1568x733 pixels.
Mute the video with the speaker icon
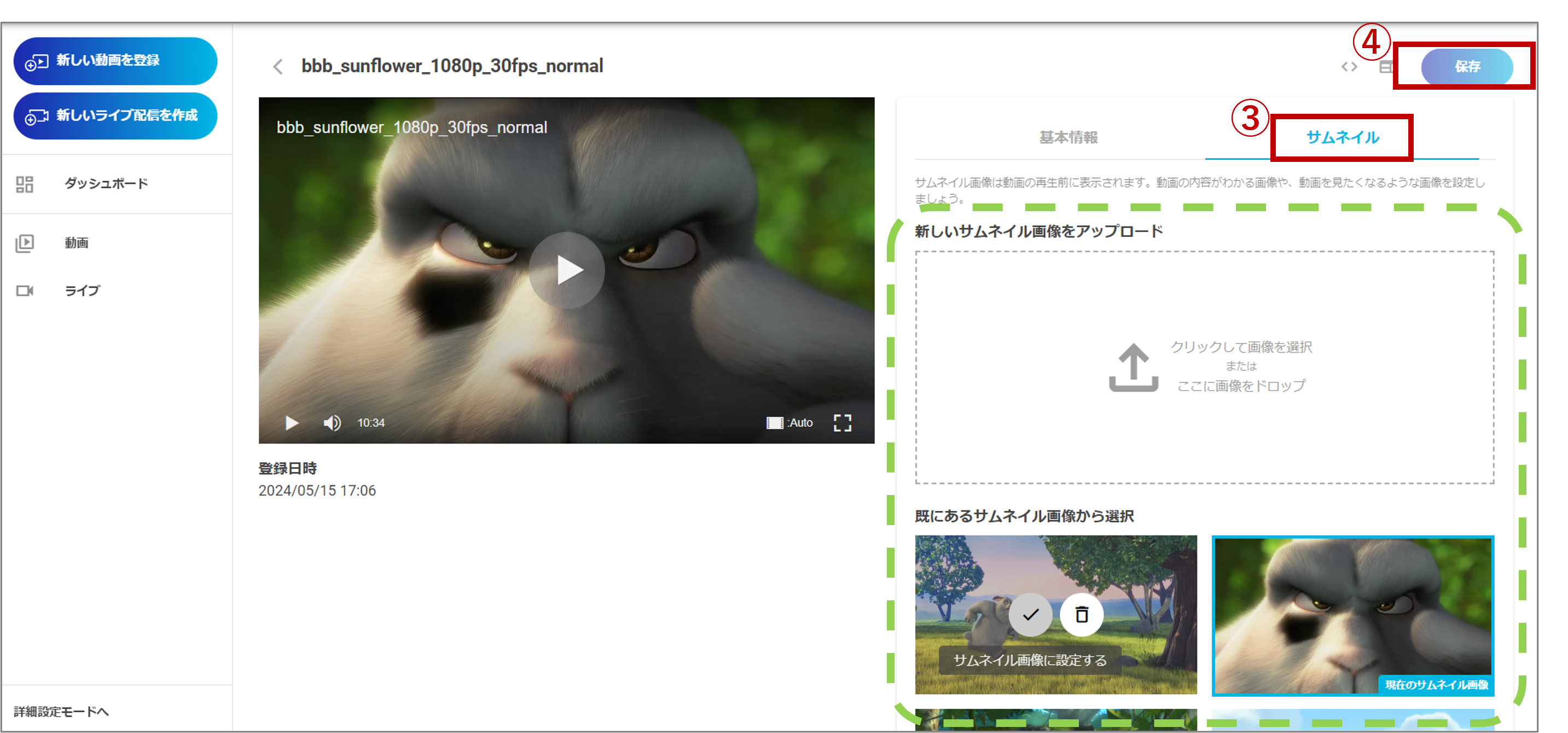pyautogui.click(x=332, y=422)
